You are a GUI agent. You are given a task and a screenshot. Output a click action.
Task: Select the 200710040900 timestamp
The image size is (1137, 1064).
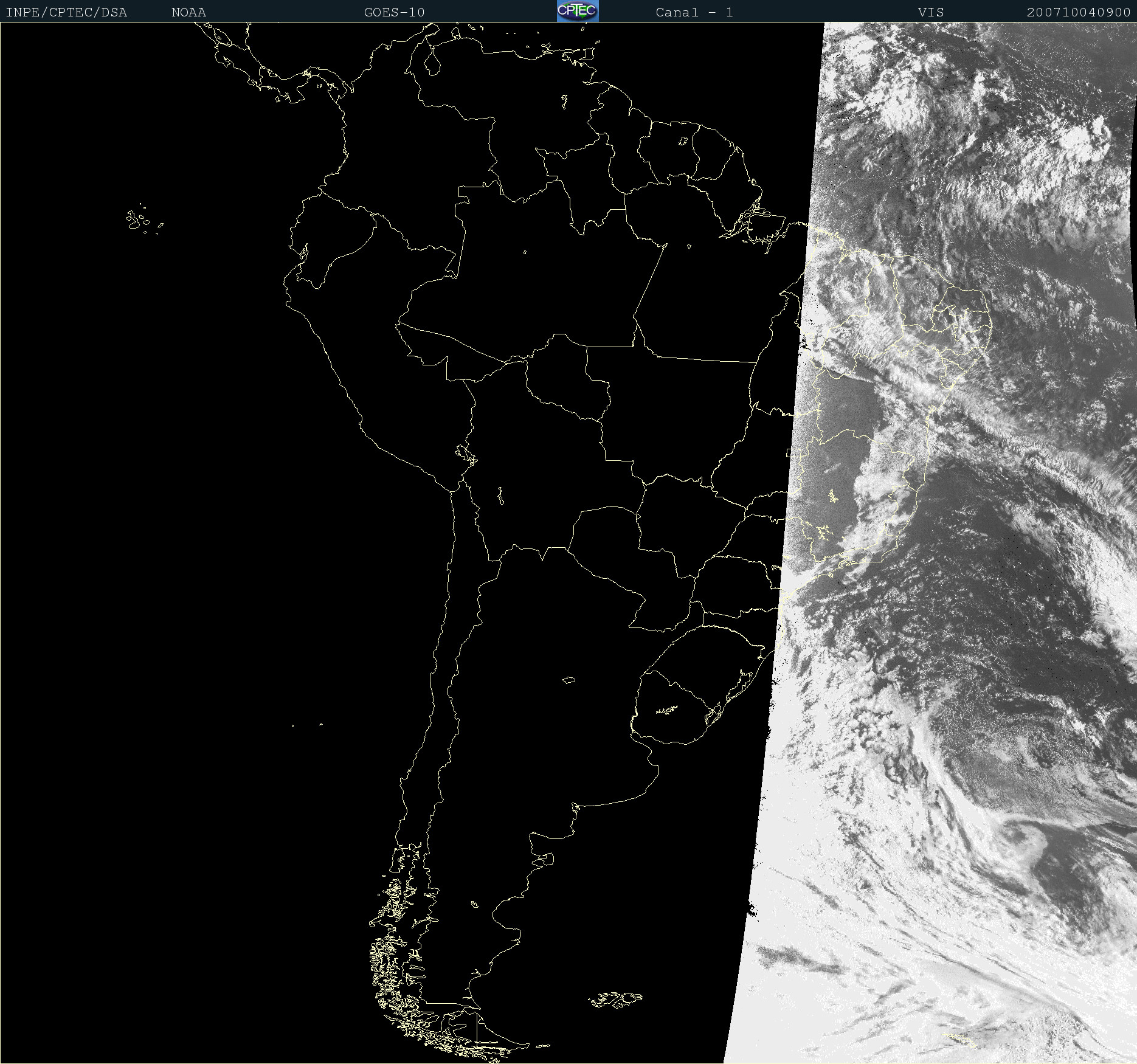pyautogui.click(x=1079, y=12)
